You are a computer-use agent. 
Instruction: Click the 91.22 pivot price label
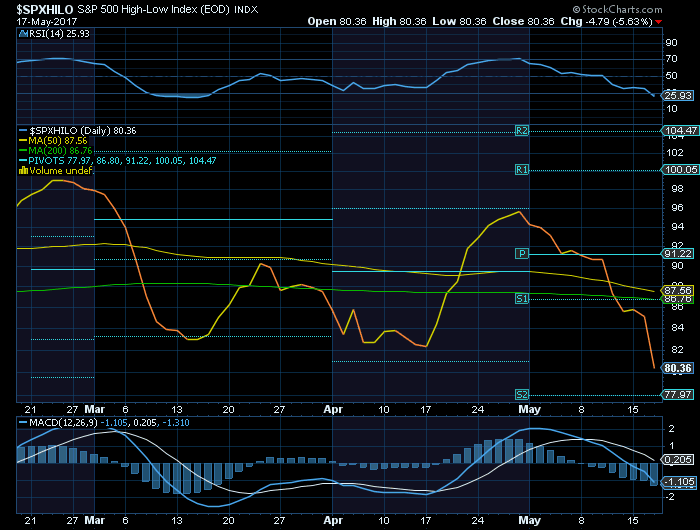[x=678, y=254]
